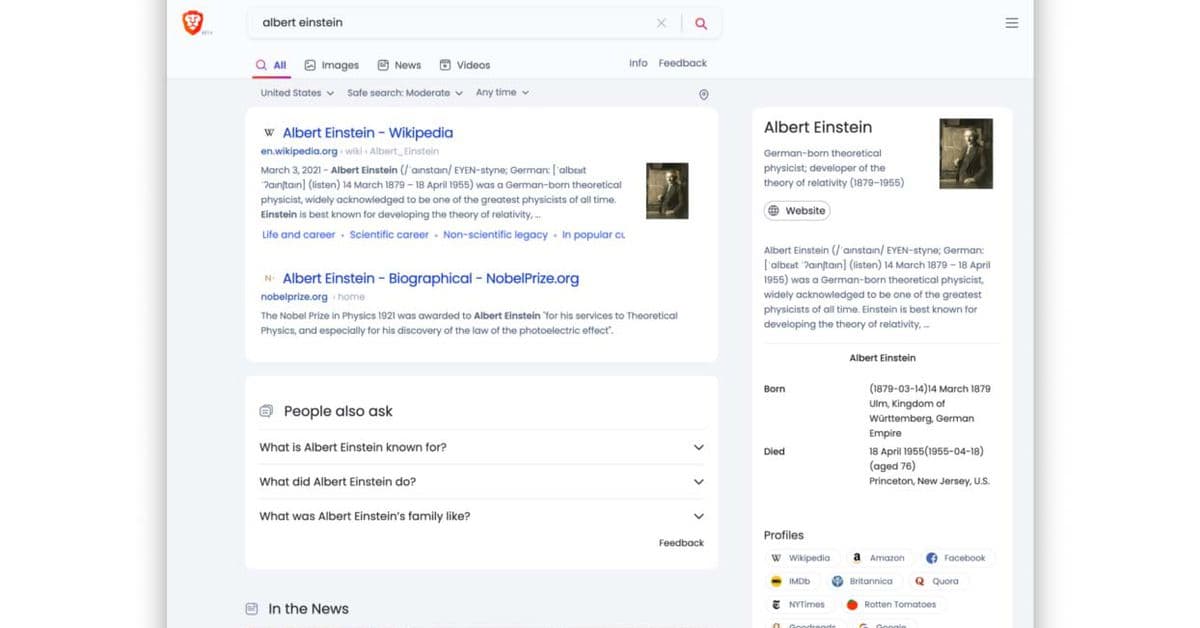This screenshot has width=1200, height=628.
Task: Click the In the News section icon
Action: click(252, 609)
